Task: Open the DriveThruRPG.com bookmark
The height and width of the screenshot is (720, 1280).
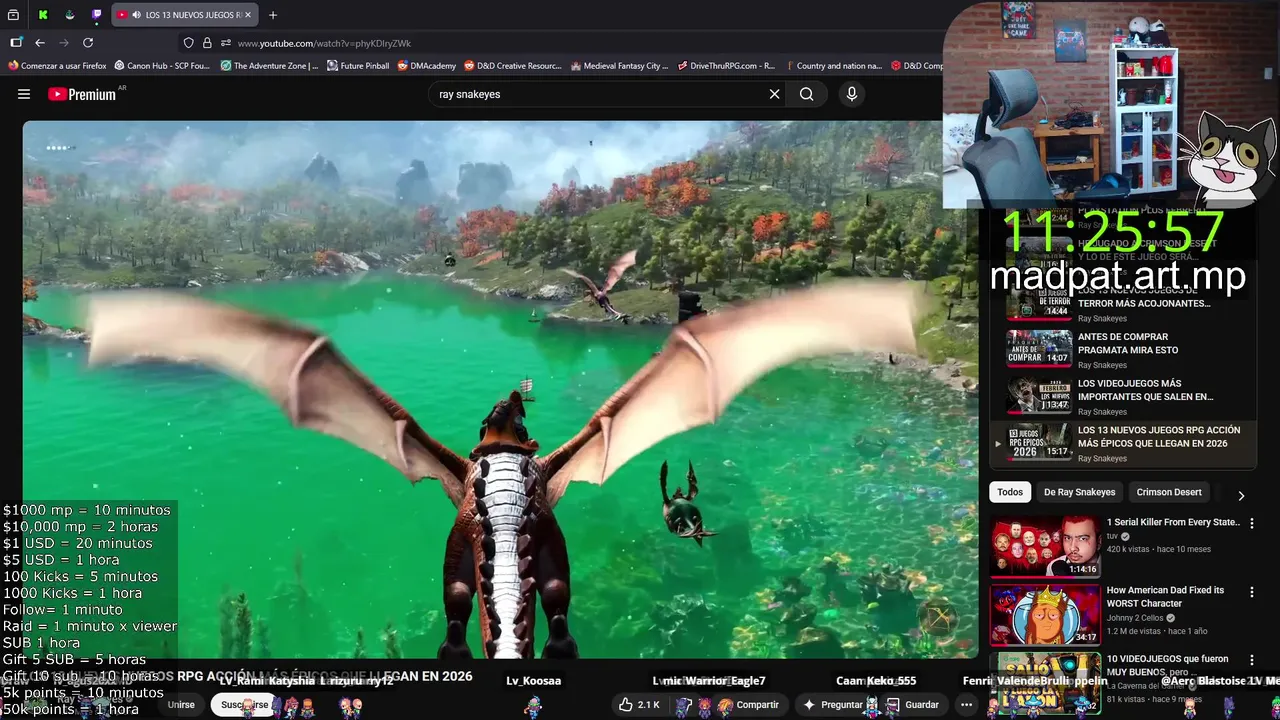Action: click(x=726, y=66)
